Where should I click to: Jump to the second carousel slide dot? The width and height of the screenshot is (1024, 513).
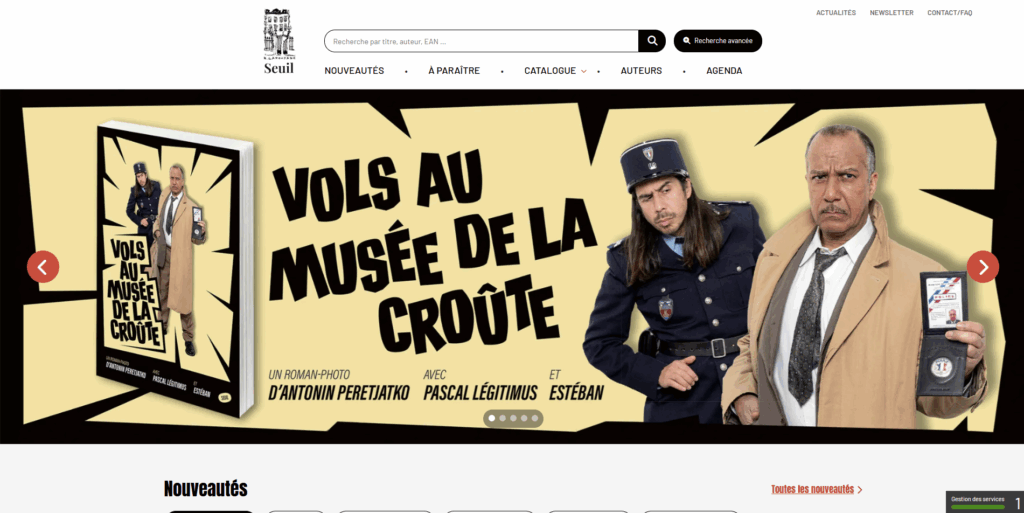tap(502, 418)
